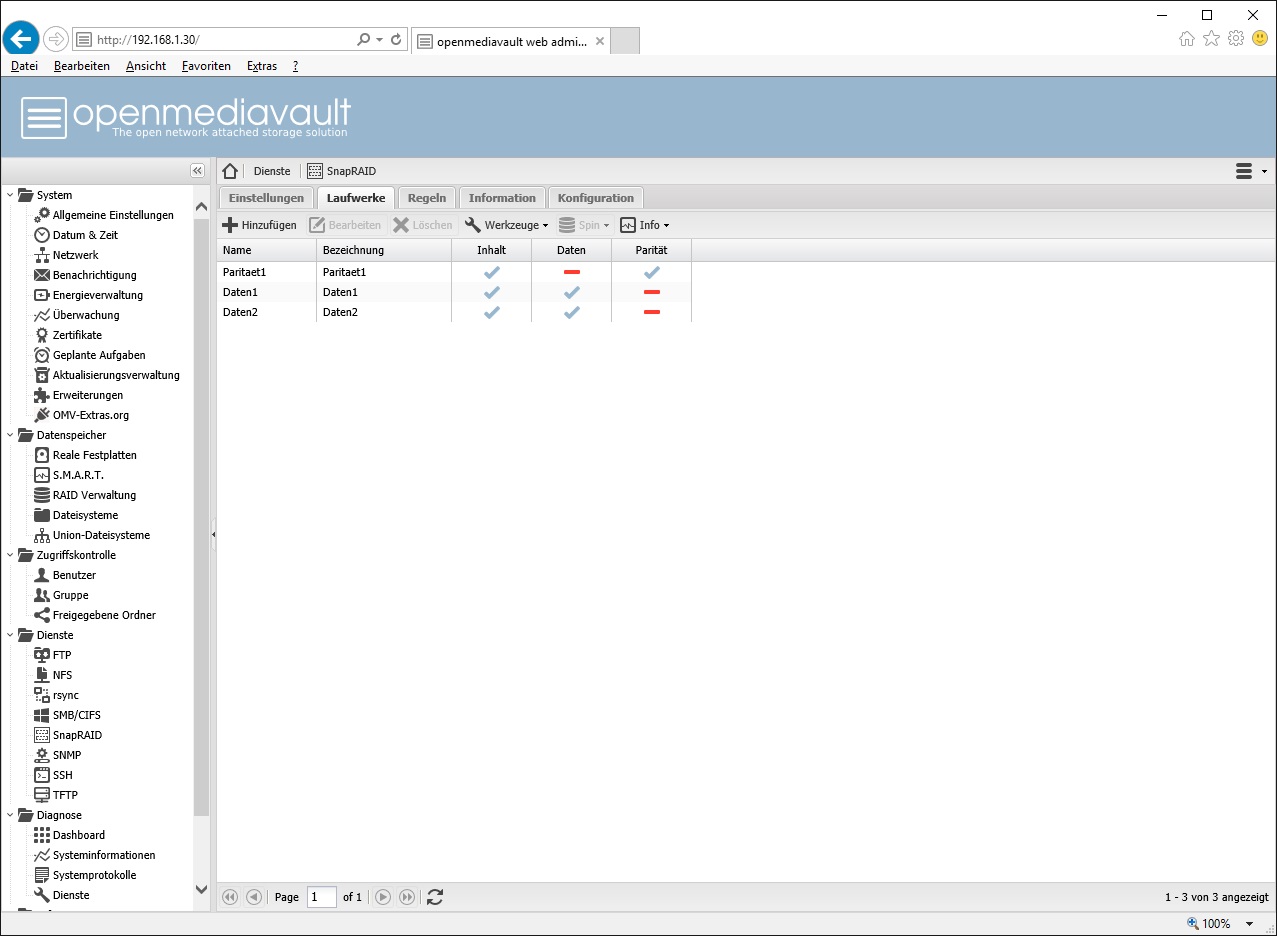Click the SnapRAID breadcrumb item
Image resolution: width=1277 pixels, height=936 pixels.
[x=343, y=171]
